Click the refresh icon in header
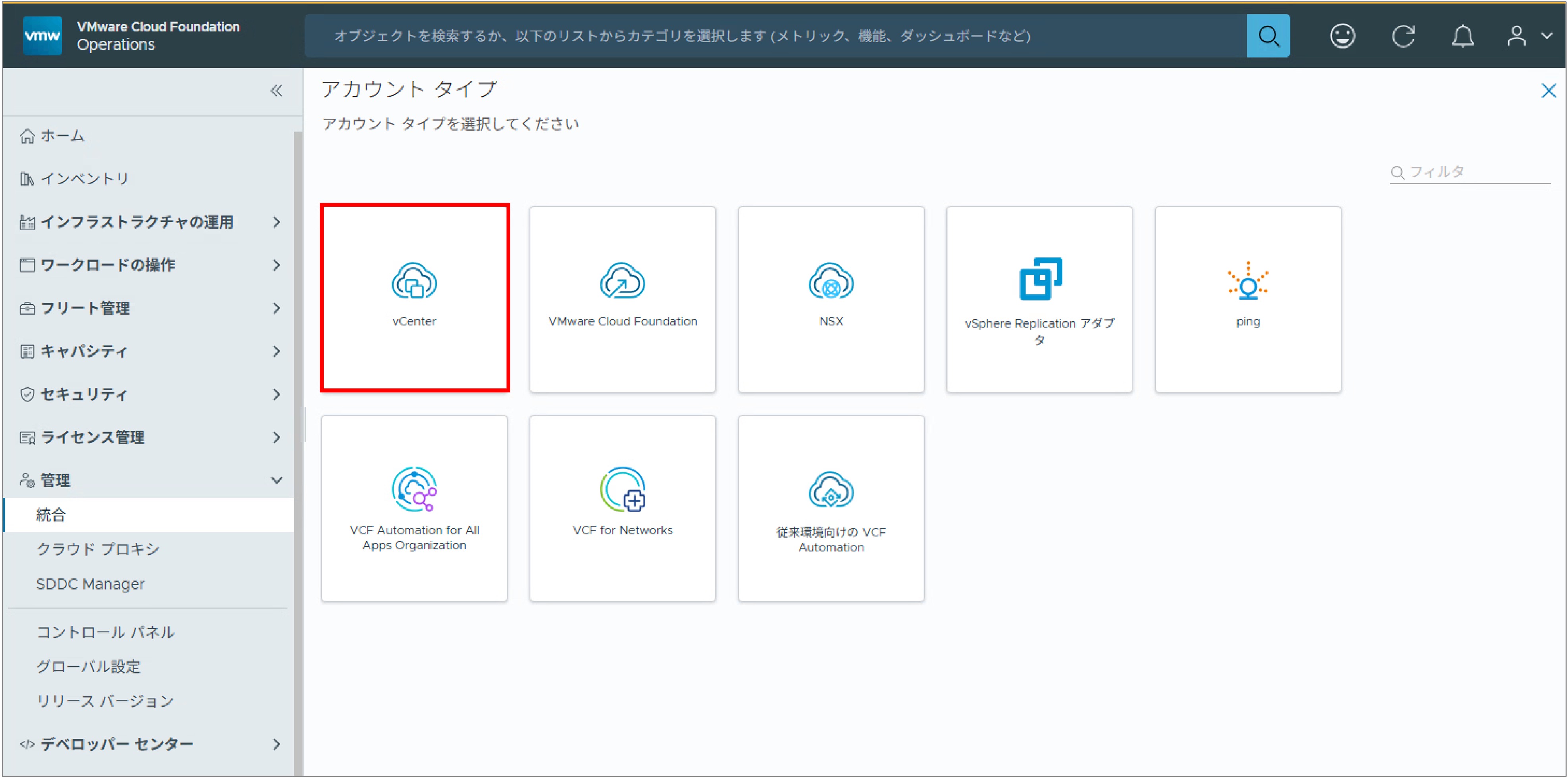The image size is (1568, 778). [x=1402, y=36]
